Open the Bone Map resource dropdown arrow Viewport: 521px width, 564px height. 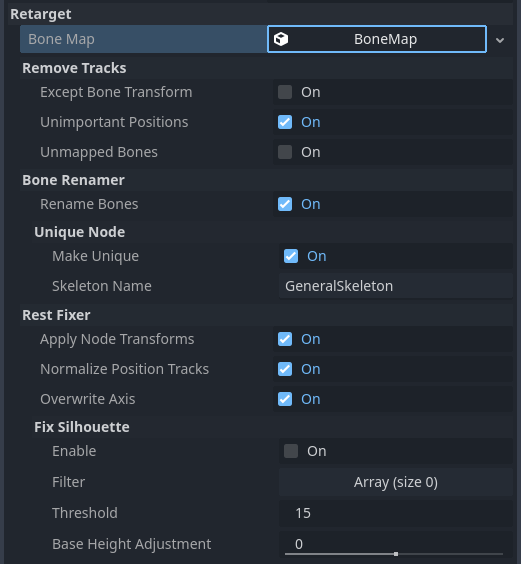click(x=500, y=40)
